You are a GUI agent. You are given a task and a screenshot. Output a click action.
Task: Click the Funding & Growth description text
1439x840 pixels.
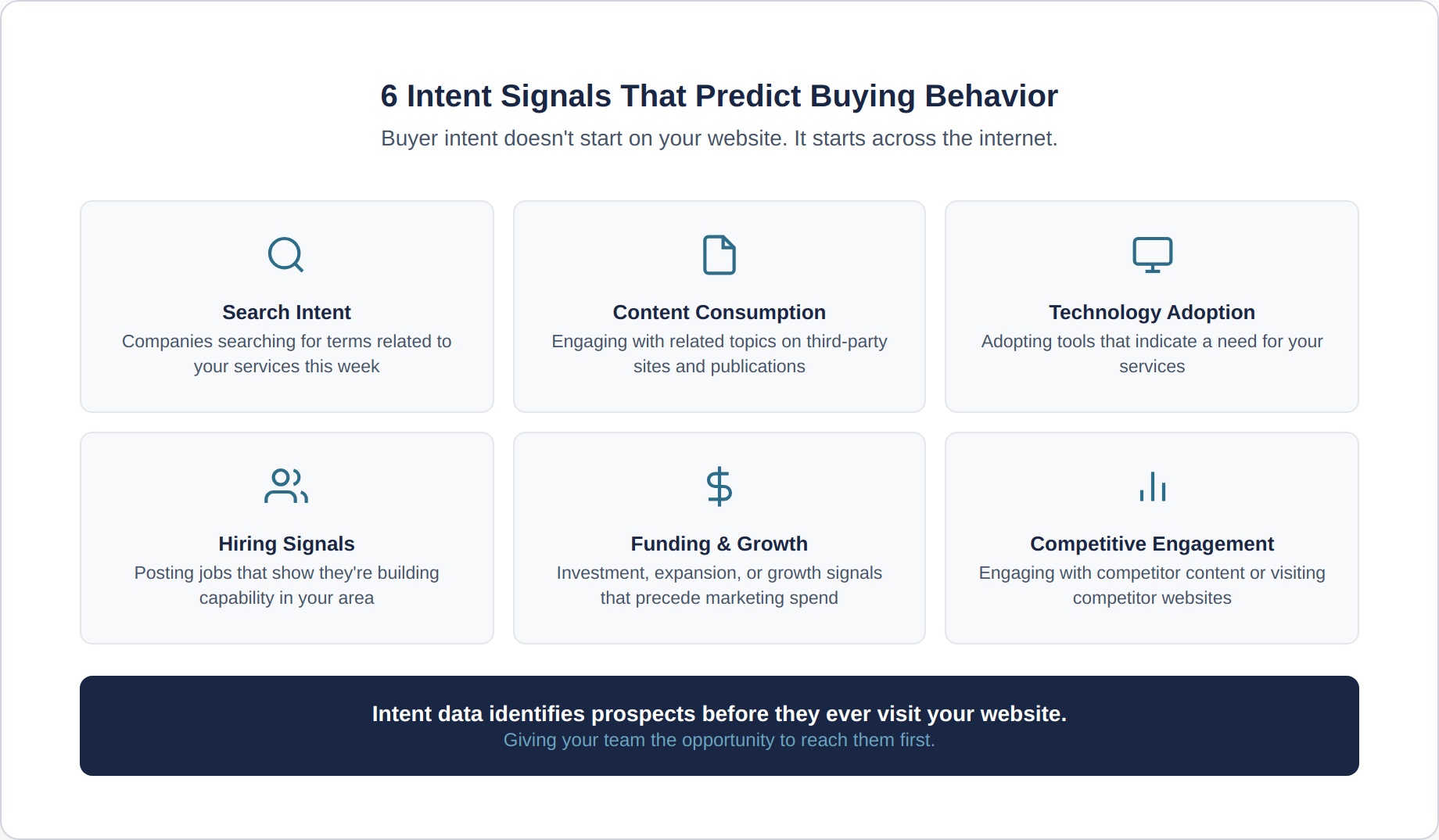click(x=719, y=585)
